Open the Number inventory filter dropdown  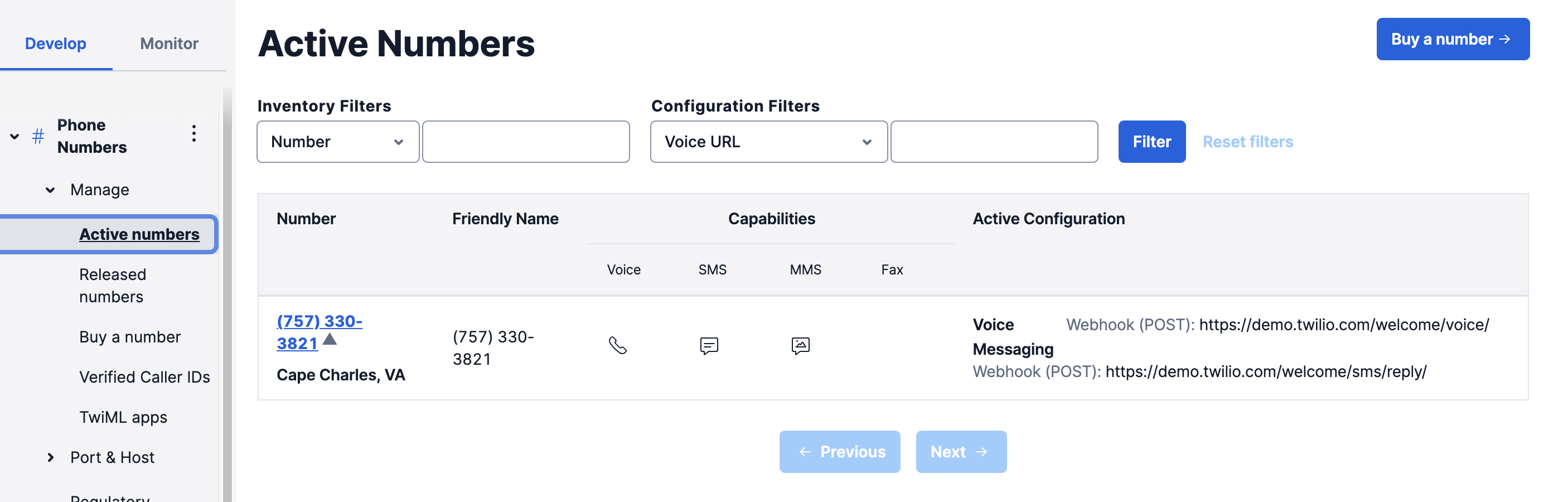click(x=338, y=142)
